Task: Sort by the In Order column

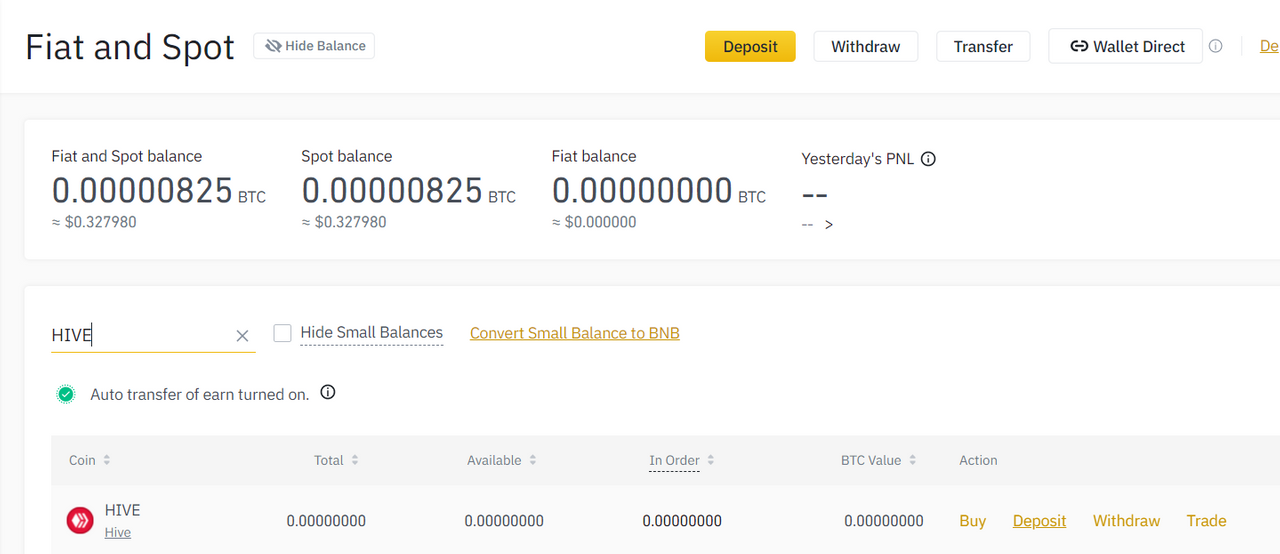Action: [x=682, y=460]
